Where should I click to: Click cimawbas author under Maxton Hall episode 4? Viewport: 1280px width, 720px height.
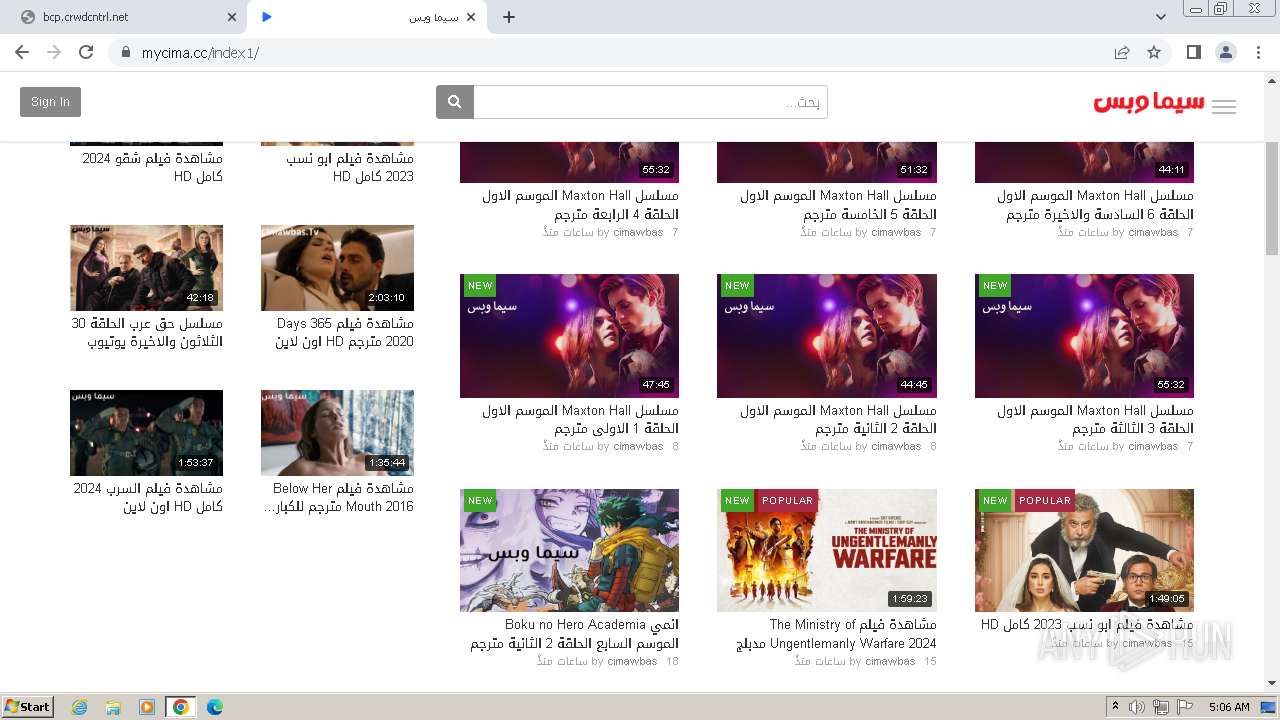(x=638, y=232)
